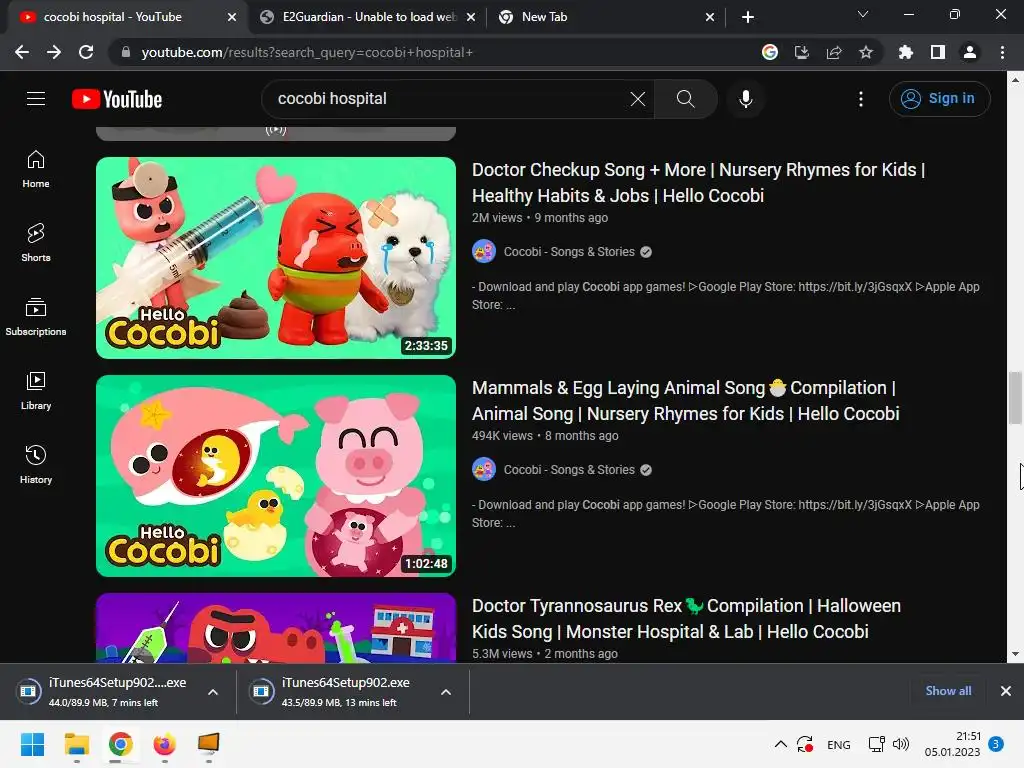This screenshot has width=1024, height=768.
Task: Click the install app icon in address bar
Action: coord(802,52)
